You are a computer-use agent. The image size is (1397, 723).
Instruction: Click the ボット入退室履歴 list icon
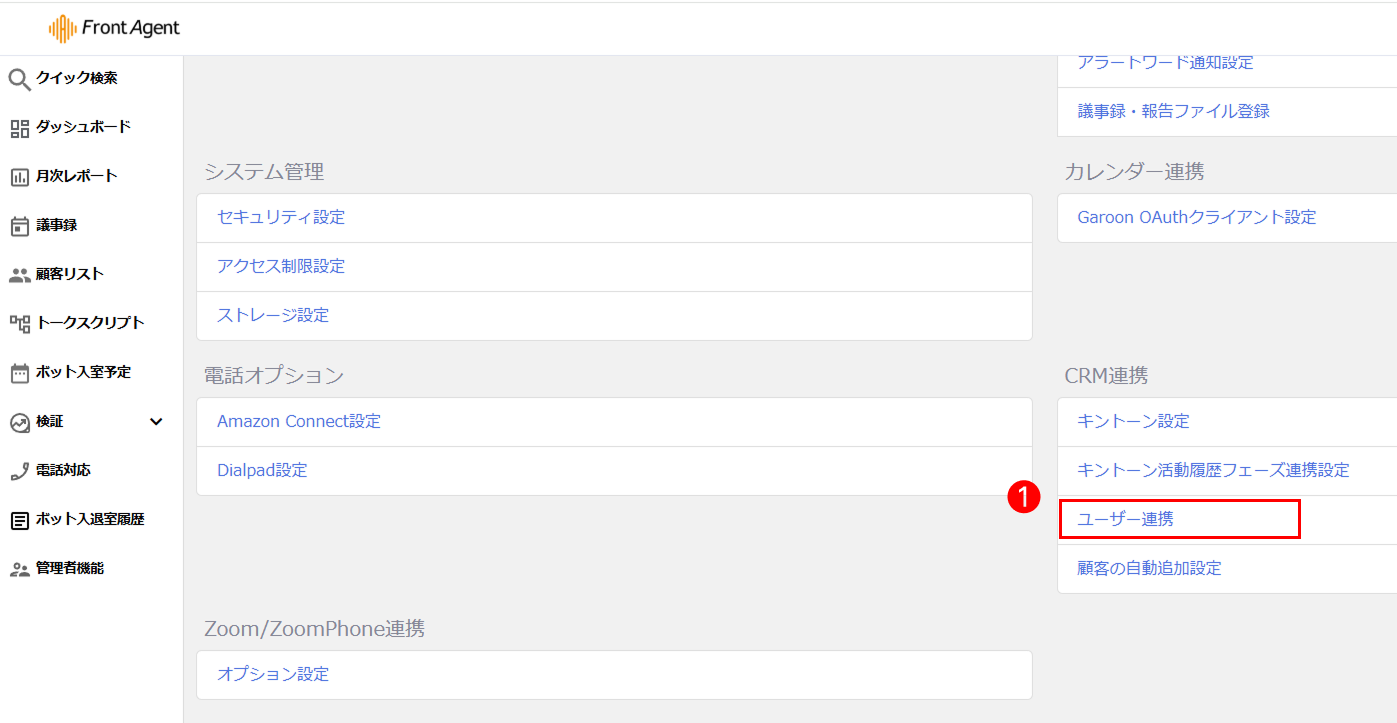pyautogui.click(x=20, y=520)
